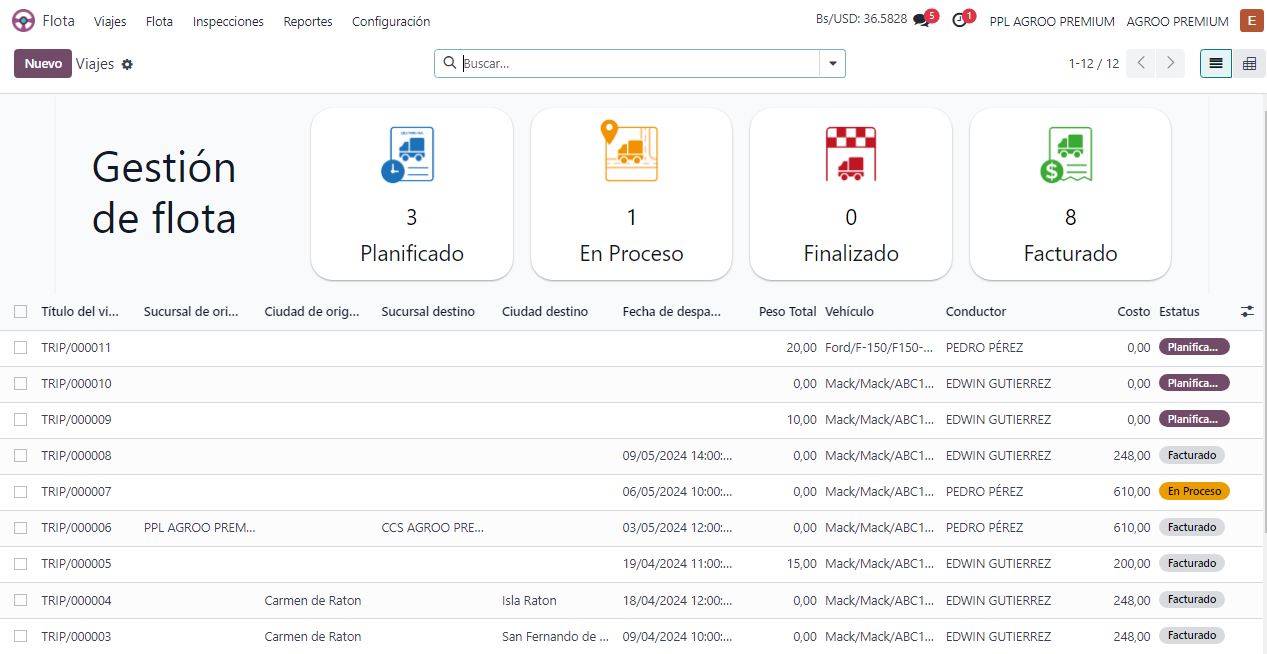Select the TRIP/000011 row checkbox
This screenshot has width=1267, height=654.
21,347
